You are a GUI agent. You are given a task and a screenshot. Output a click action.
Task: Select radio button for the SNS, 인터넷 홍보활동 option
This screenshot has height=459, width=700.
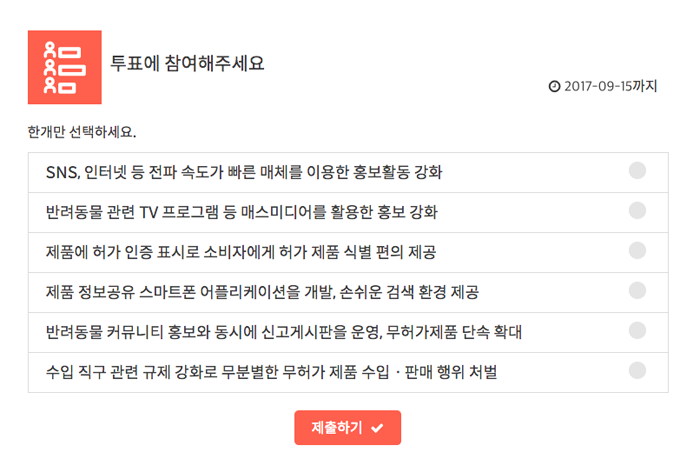click(637, 171)
